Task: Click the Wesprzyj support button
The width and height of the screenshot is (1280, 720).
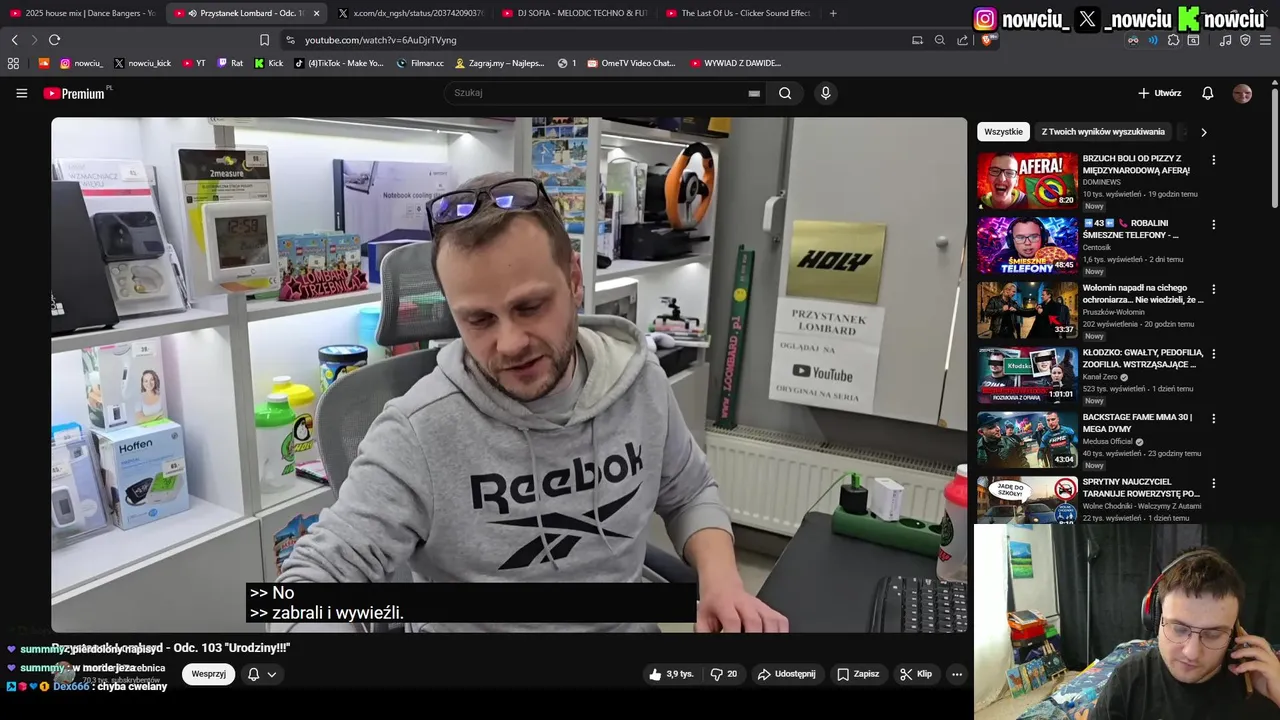Action: coord(208,674)
